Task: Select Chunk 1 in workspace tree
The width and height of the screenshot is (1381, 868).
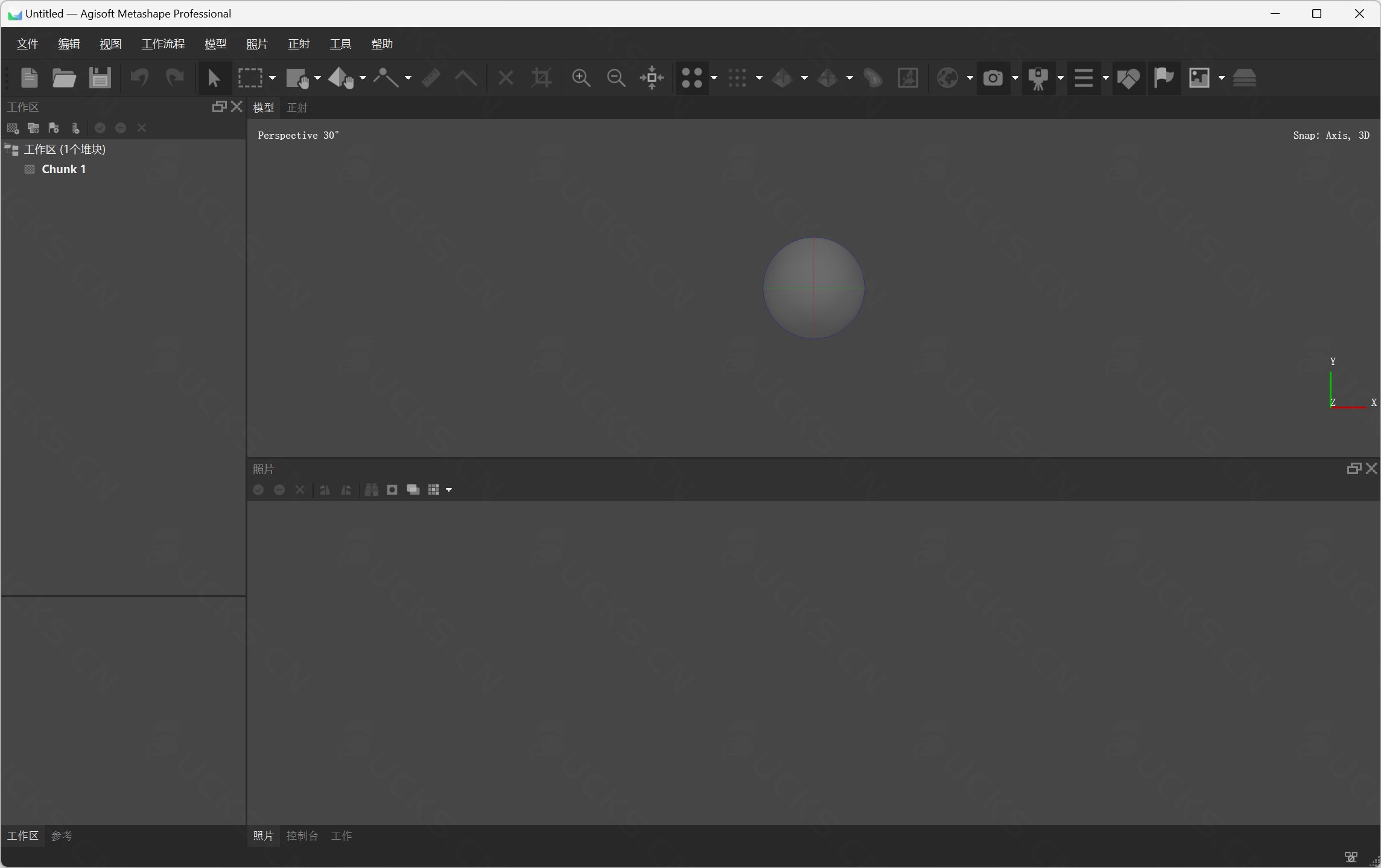Action: (x=63, y=169)
